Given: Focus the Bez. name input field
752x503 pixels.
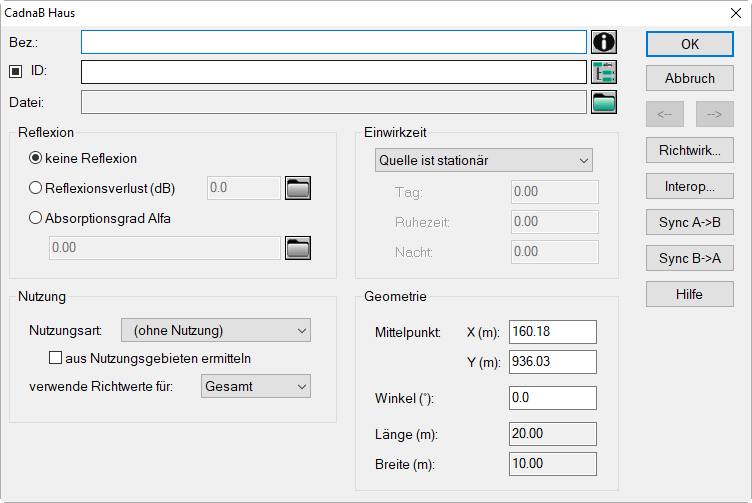Looking at the screenshot, I should (x=334, y=42).
